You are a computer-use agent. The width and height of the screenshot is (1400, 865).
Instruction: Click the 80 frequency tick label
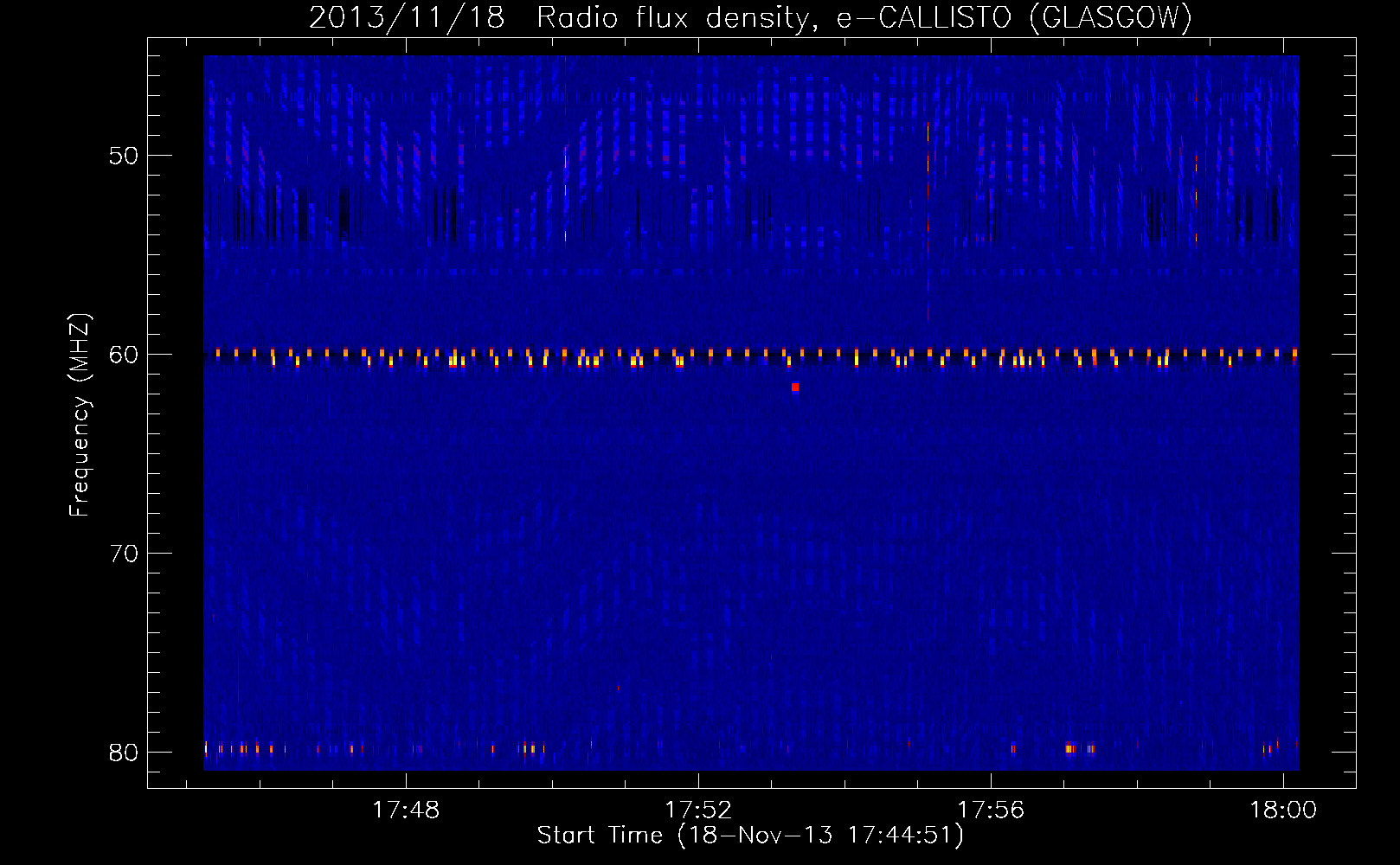click(x=124, y=753)
